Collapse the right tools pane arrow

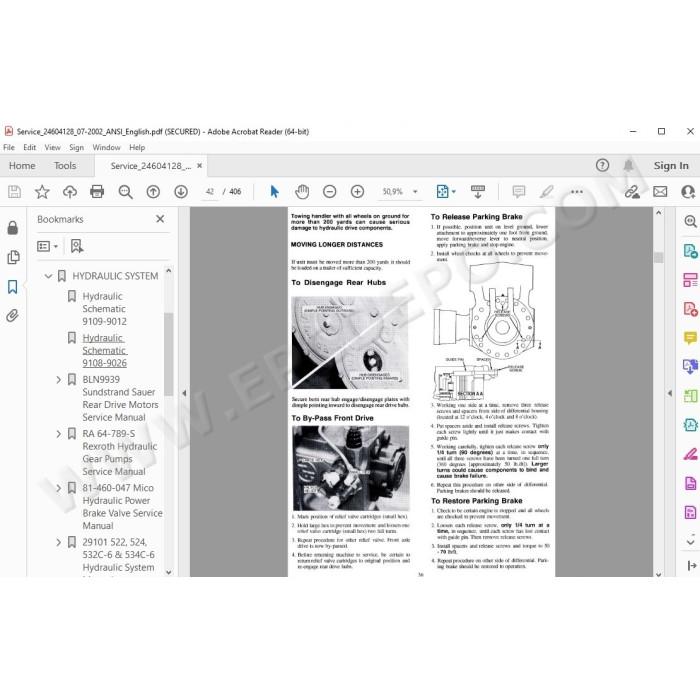pos(670,393)
